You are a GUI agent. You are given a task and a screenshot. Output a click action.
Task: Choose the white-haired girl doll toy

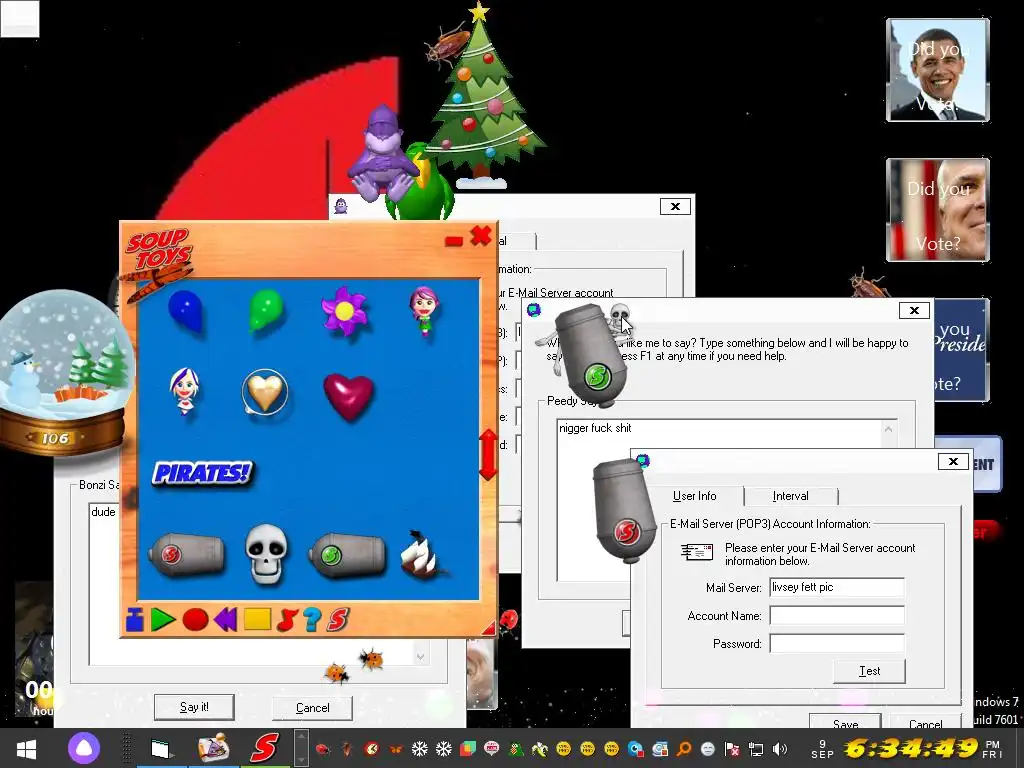pyautogui.click(x=185, y=391)
